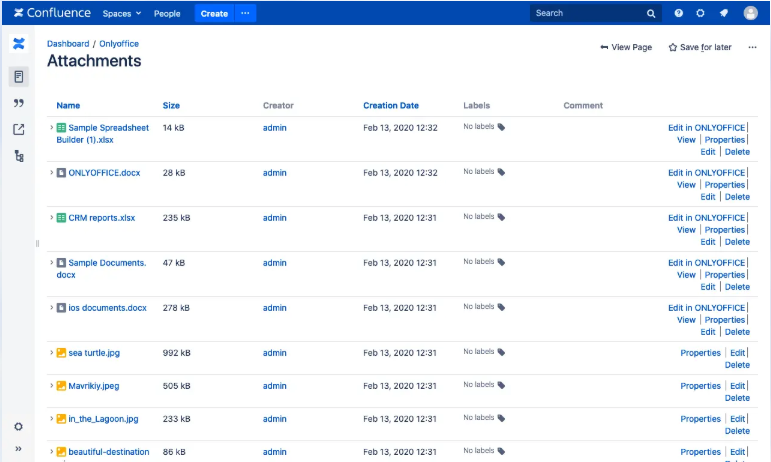Expand the in_the_Lagoon.jpg row
Screen dimensions: 771x462
tap(51, 418)
